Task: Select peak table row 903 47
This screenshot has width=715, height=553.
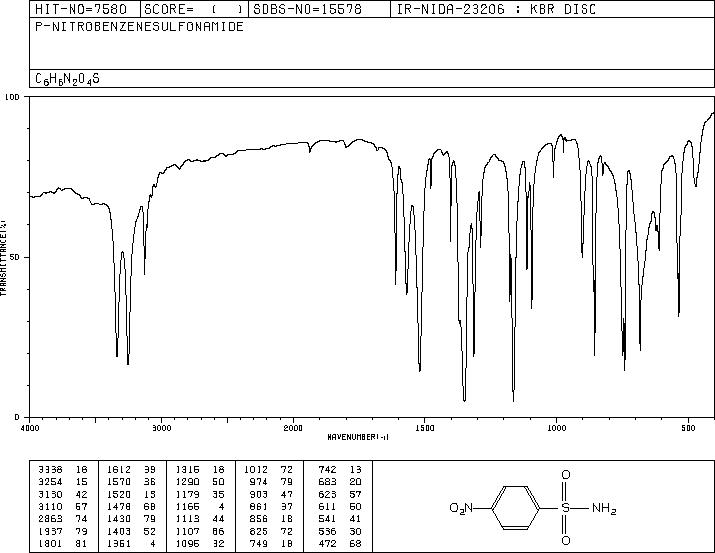Action: [272, 494]
